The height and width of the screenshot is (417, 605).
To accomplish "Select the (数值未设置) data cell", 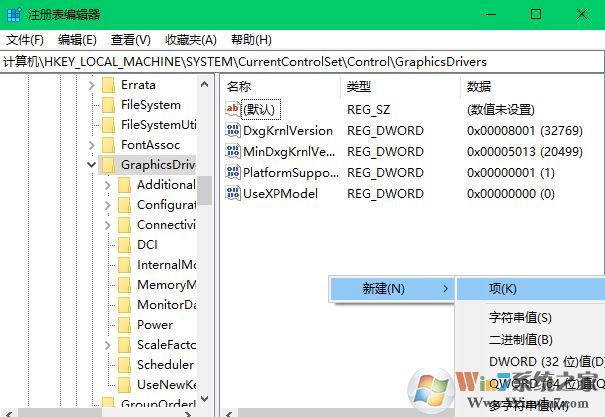I will tap(501, 110).
